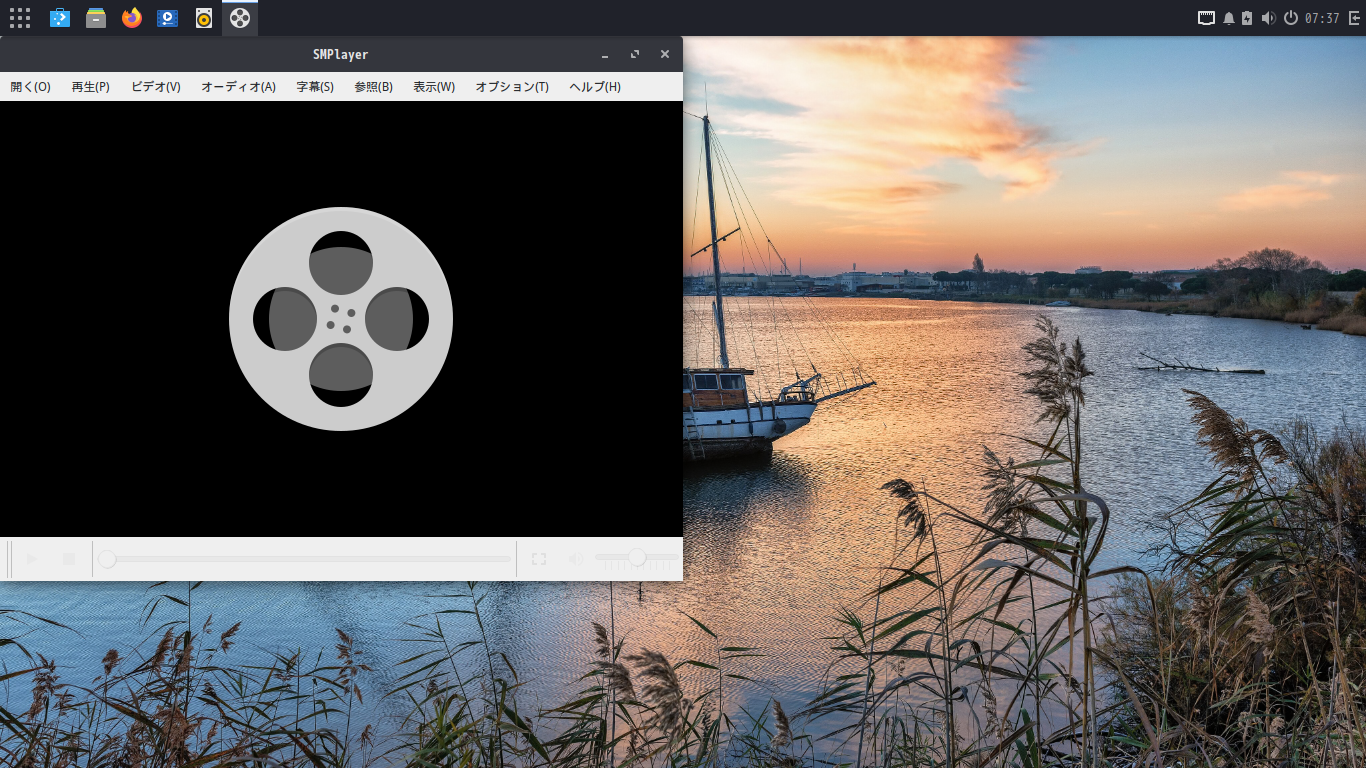The width and height of the screenshot is (1366, 768).
Task: Click the film reel logo in video area
Action: tap(341, 319)
